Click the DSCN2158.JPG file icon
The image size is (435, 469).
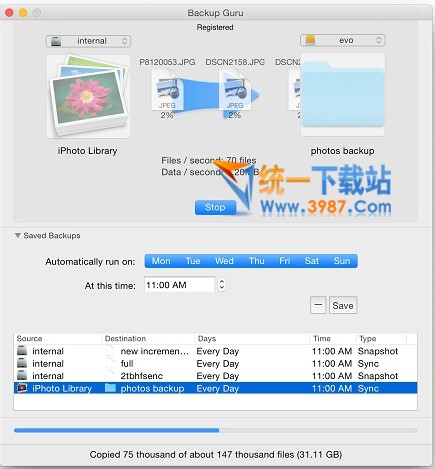coord(235,89)
